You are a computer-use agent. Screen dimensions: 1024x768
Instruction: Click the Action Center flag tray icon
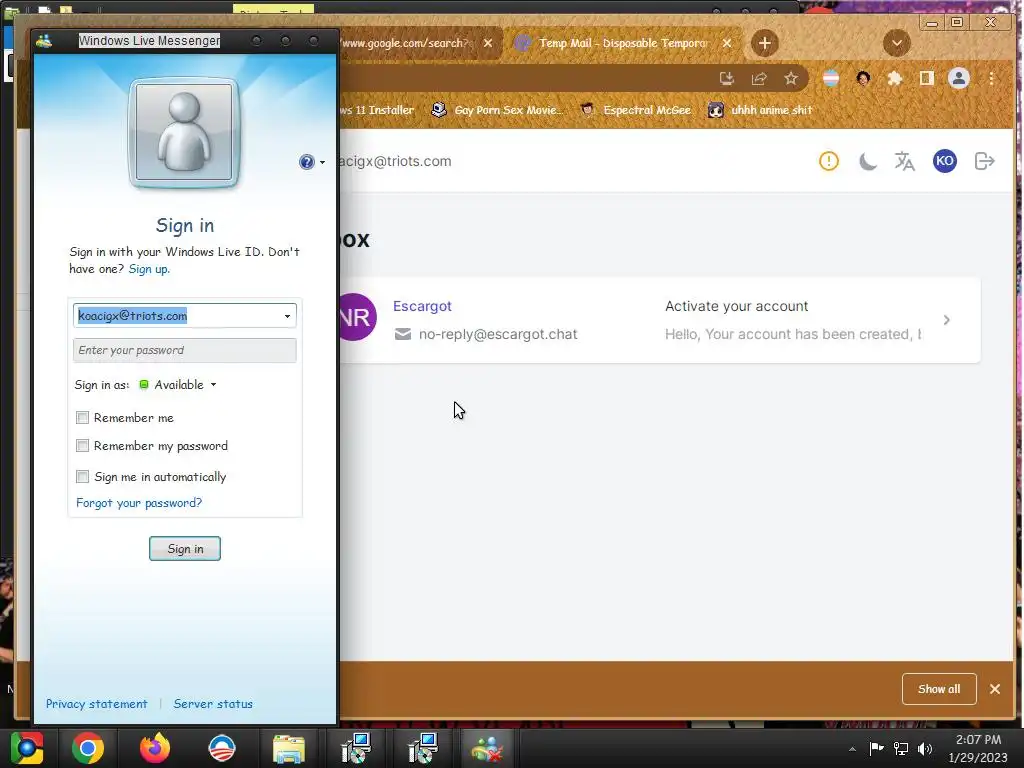876,748
